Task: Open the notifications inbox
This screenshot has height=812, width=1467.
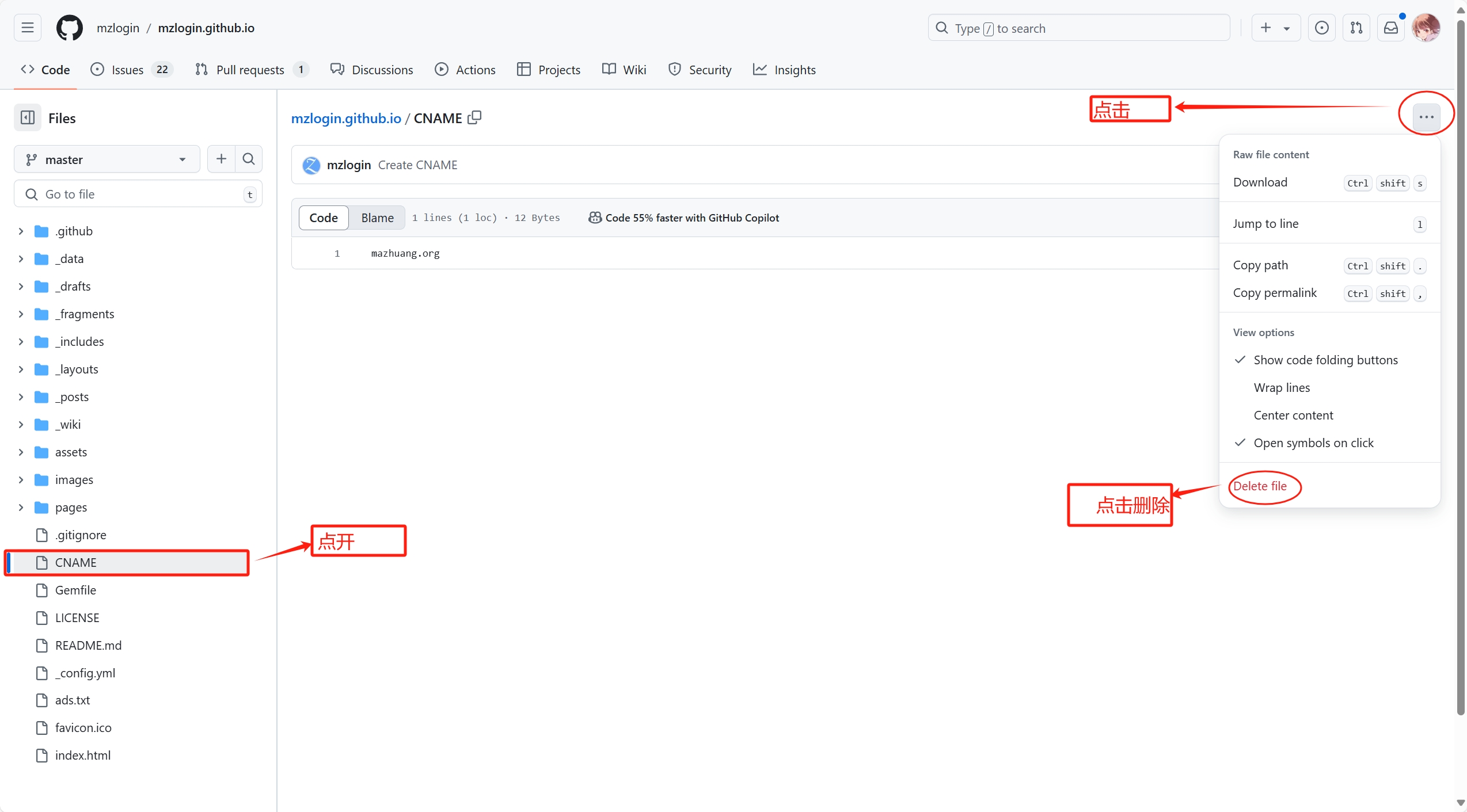Action: 1391,28
